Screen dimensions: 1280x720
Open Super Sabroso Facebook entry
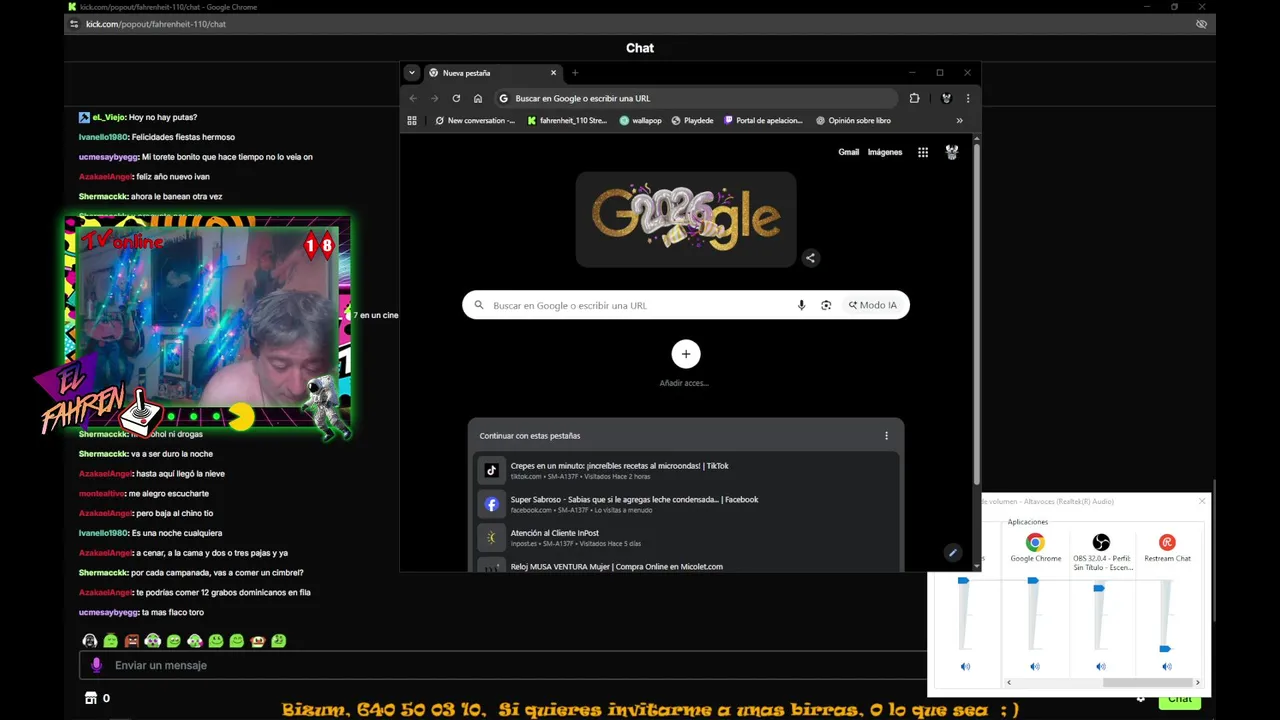686,504
